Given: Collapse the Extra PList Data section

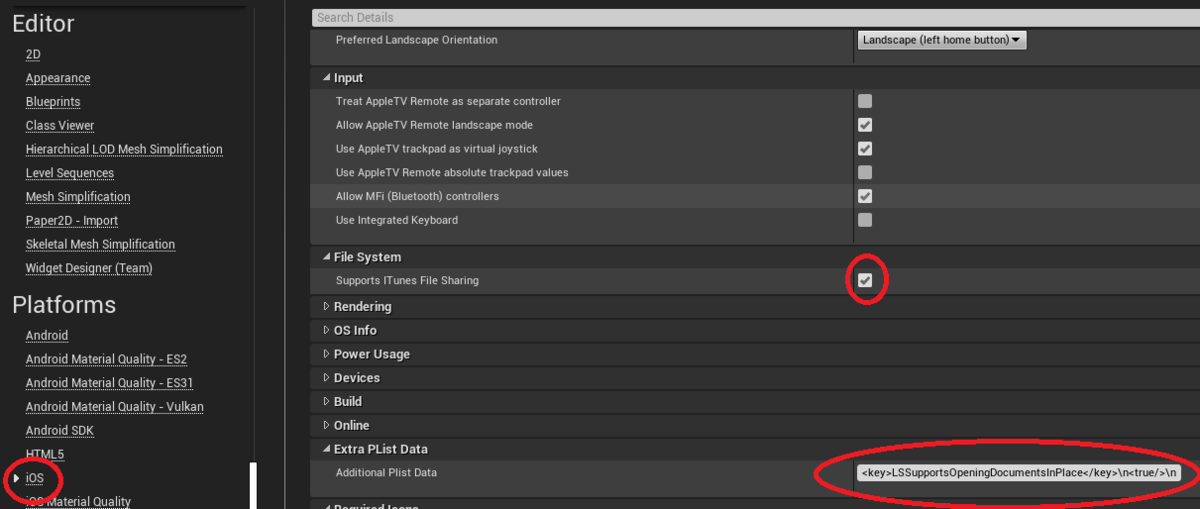Looking at the screenshot, I should (326, 449).
